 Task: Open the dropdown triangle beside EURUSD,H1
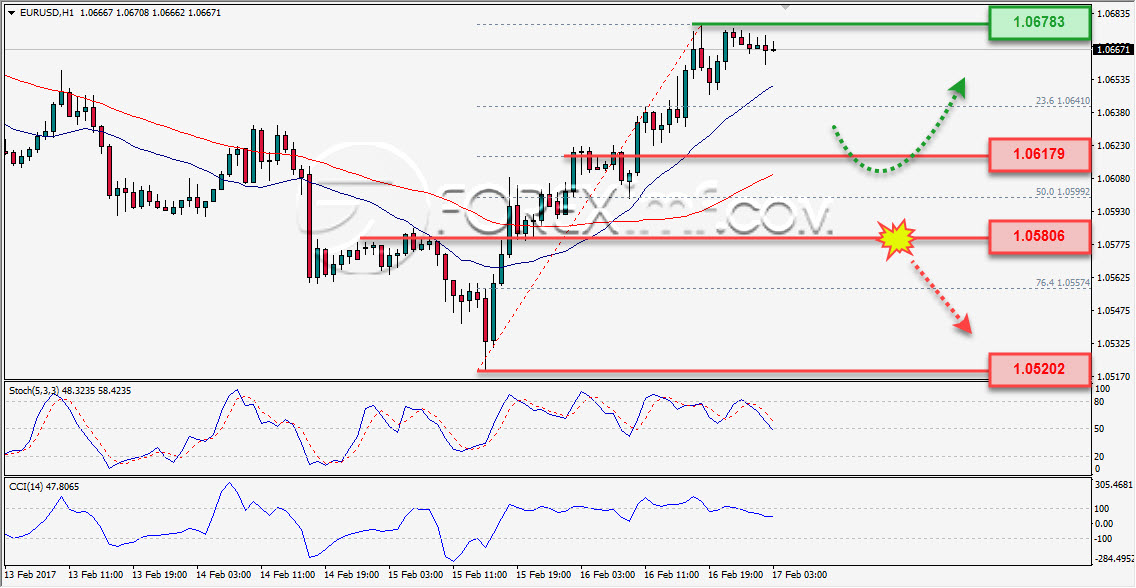point(10,13)
